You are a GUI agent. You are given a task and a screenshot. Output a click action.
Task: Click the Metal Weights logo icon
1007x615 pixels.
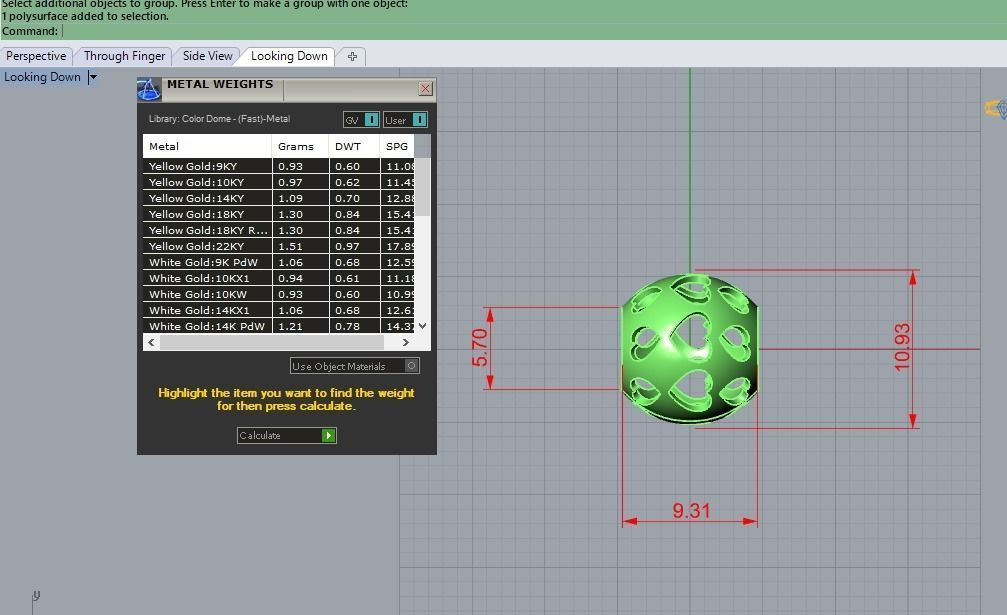tap(149, 90)
